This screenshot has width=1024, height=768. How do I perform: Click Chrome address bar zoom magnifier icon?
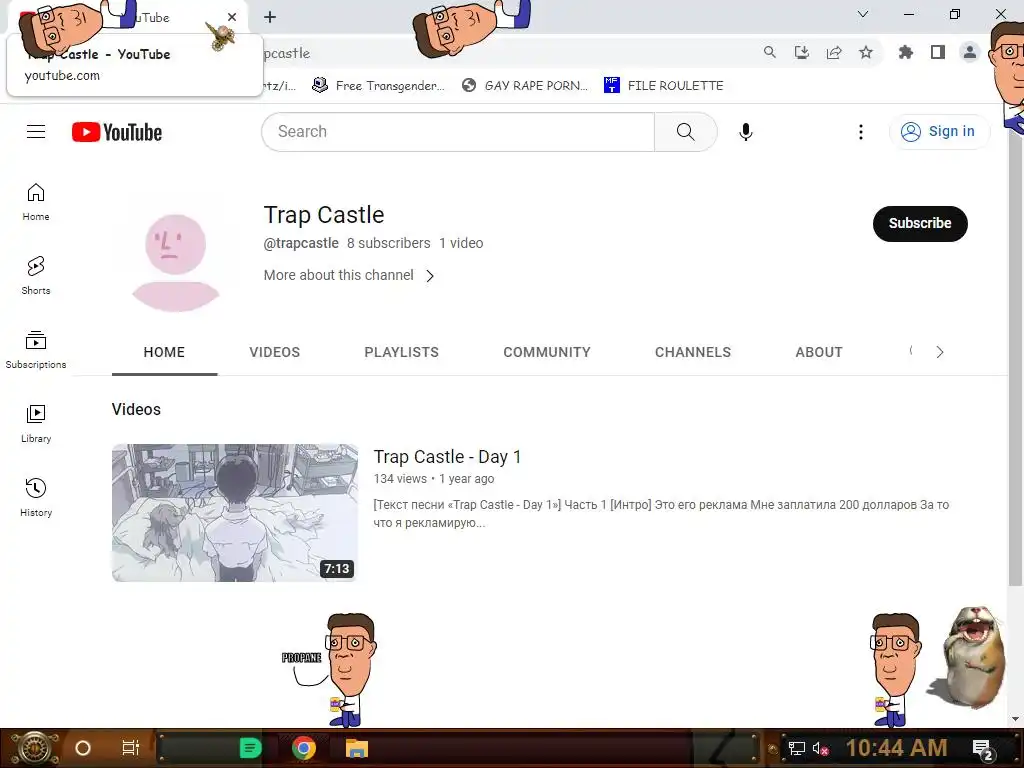click(770, 52)
